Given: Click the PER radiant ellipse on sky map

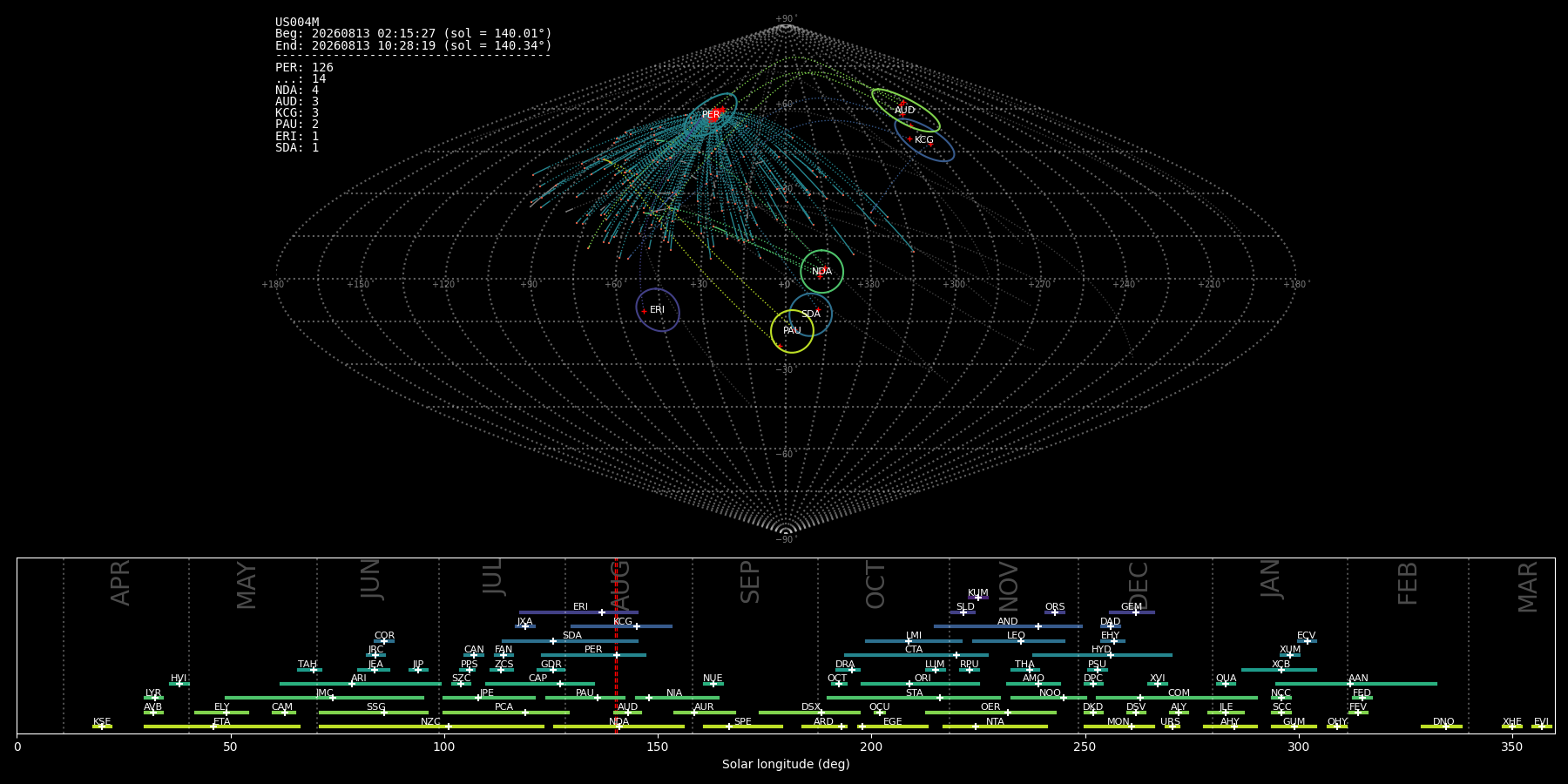Looking at the screenshot, I should point(711,114).
